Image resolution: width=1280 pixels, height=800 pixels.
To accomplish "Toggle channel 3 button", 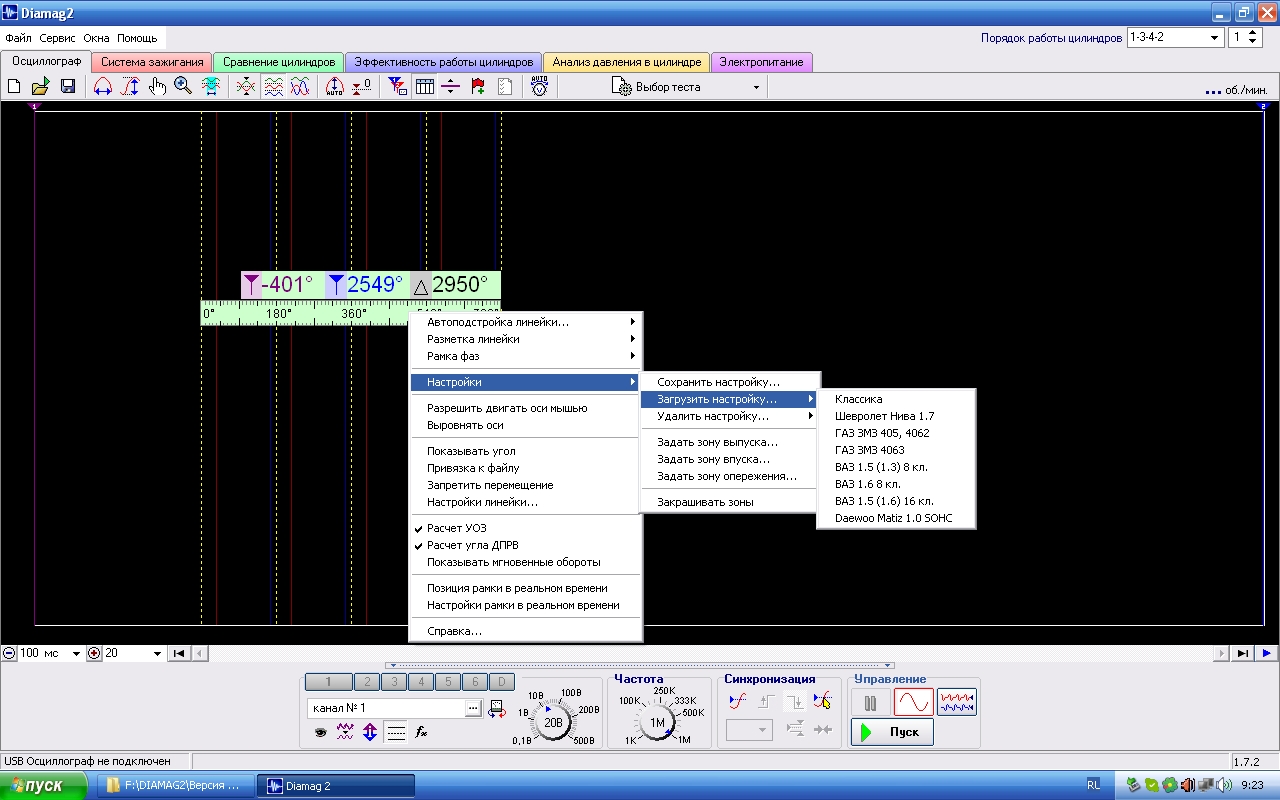I will click(x=394, y=682).
